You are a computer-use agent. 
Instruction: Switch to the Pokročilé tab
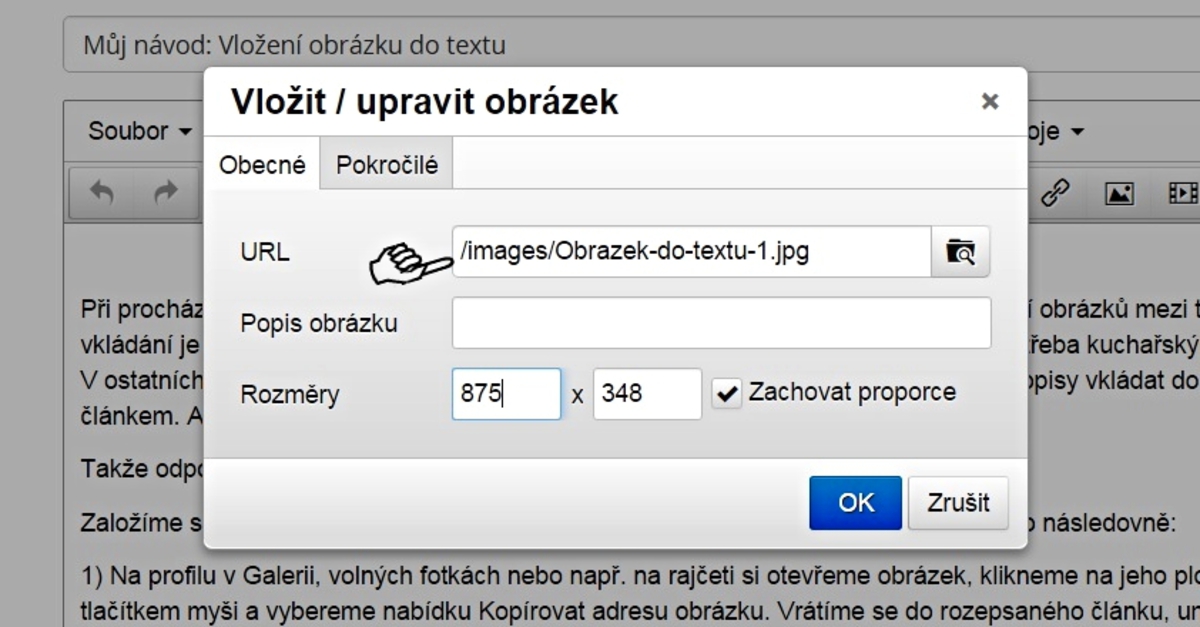[x=387, y=165]
